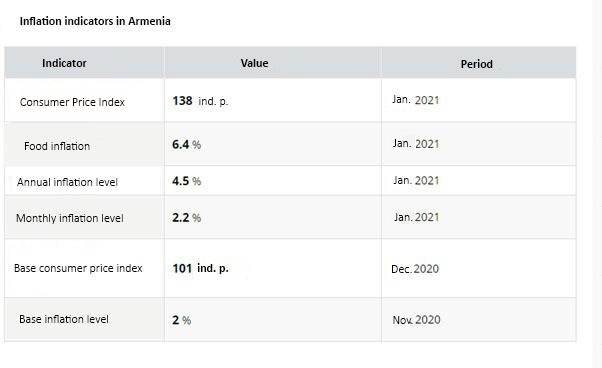Image resolution: width=602 pixels, height=368 pixels.
Task: Select the Consumer Price Index row label
Action: click(72, 102)
